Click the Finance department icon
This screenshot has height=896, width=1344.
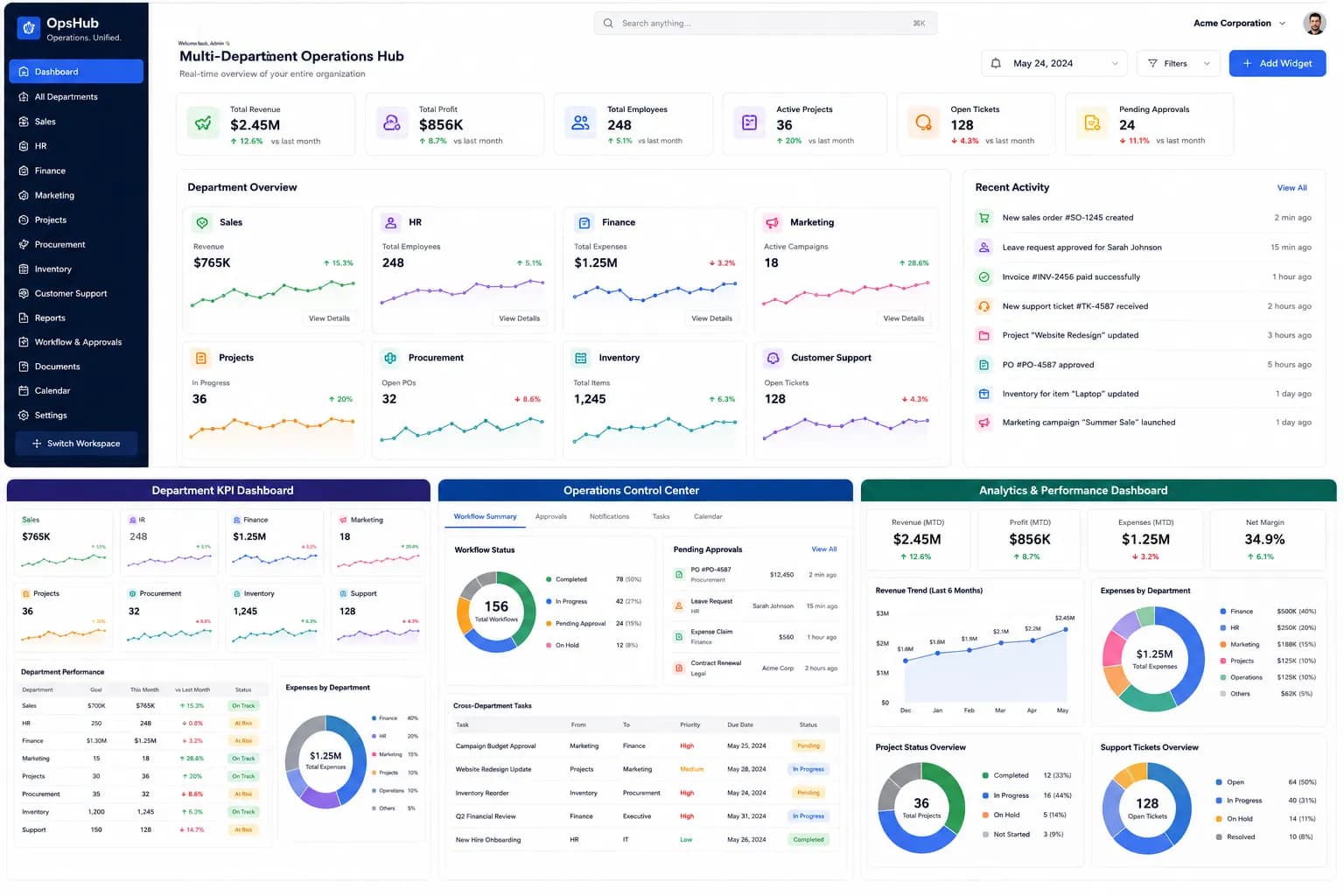click(584, 222)
